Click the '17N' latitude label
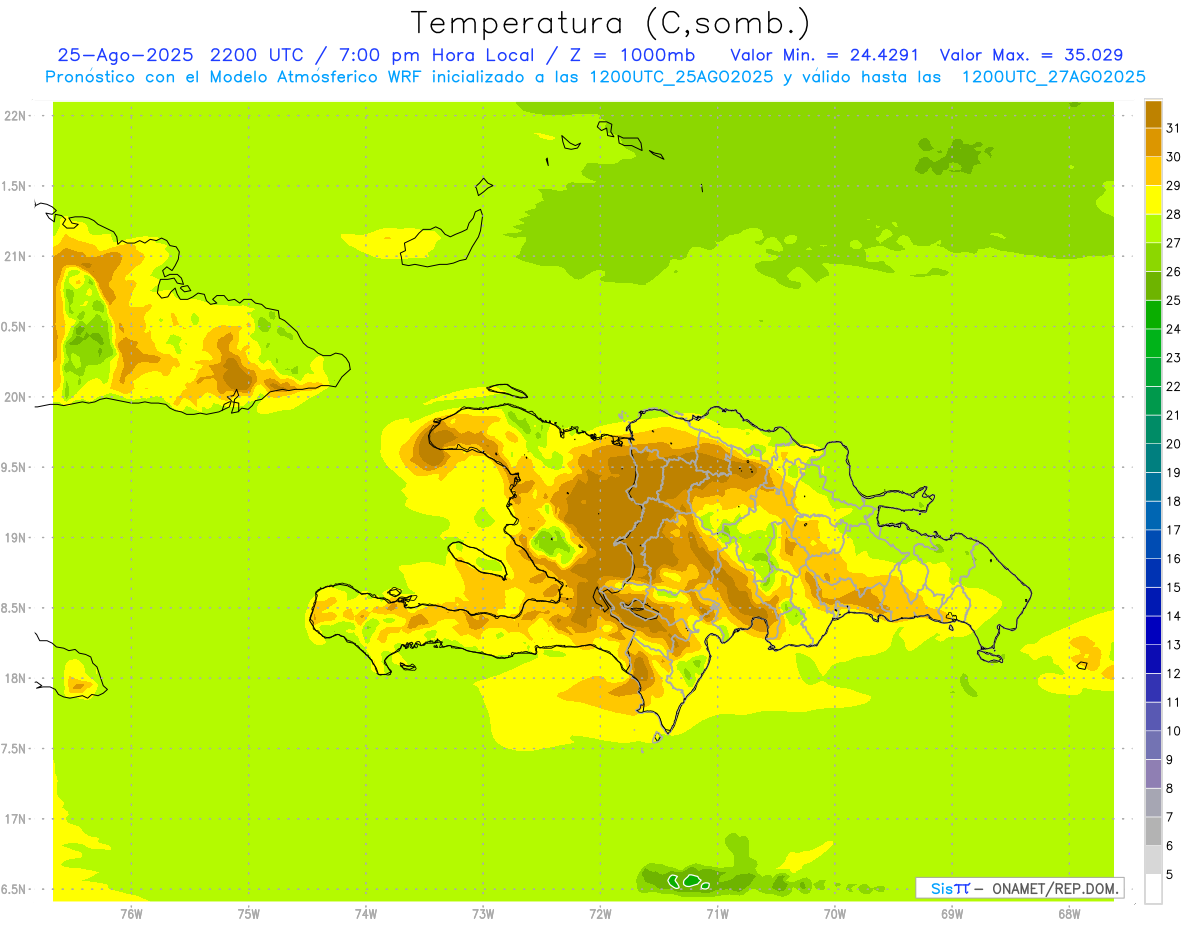The width and height of the screenshot is (1200, 927). pyautogui.click(x=14, y=819)
